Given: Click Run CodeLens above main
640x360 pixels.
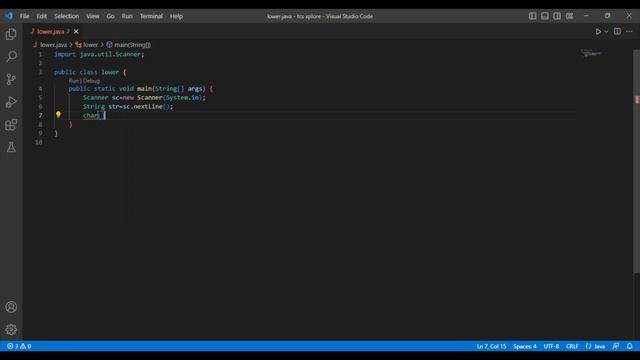Looking at the screenshot, I should (73, 81).
